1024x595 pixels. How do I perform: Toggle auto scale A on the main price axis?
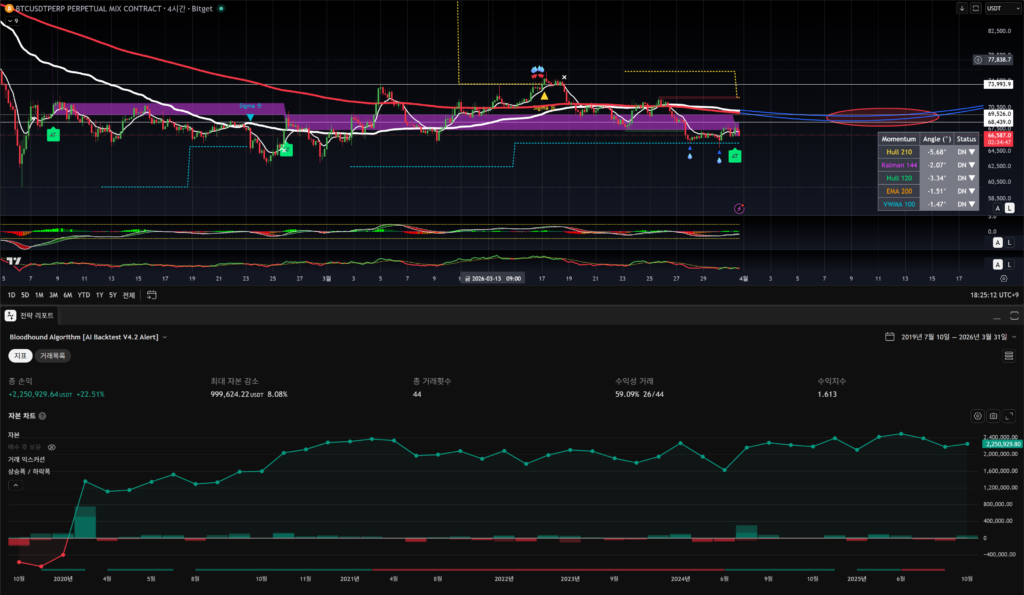click(x=997, y=207)
